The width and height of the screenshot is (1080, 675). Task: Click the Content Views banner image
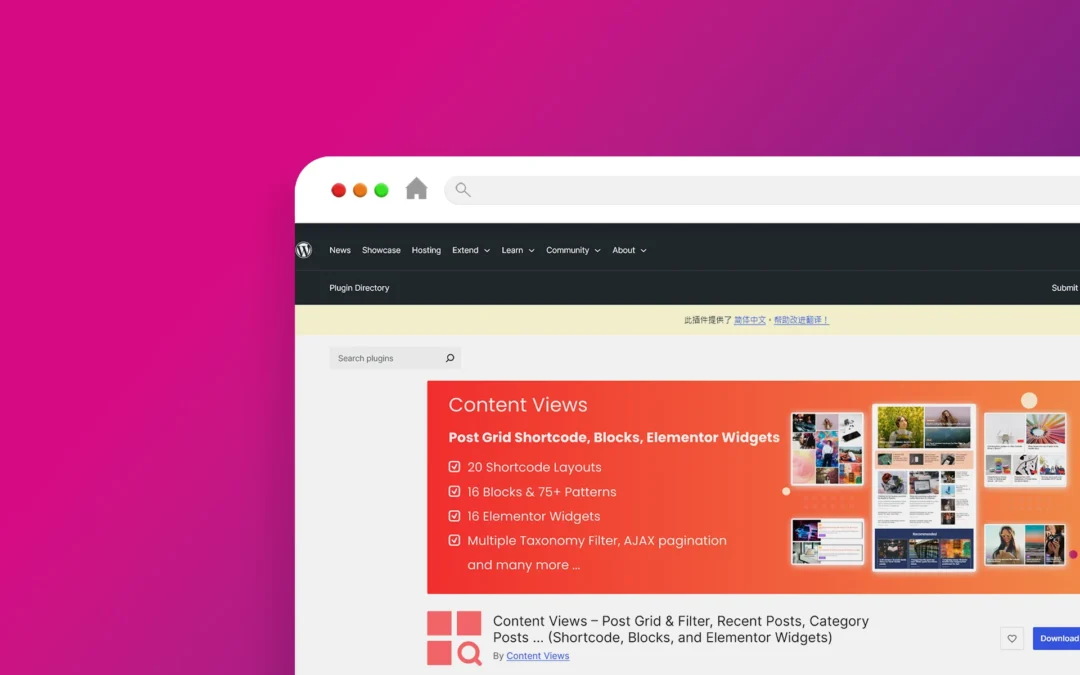click(x=754, y=487)
